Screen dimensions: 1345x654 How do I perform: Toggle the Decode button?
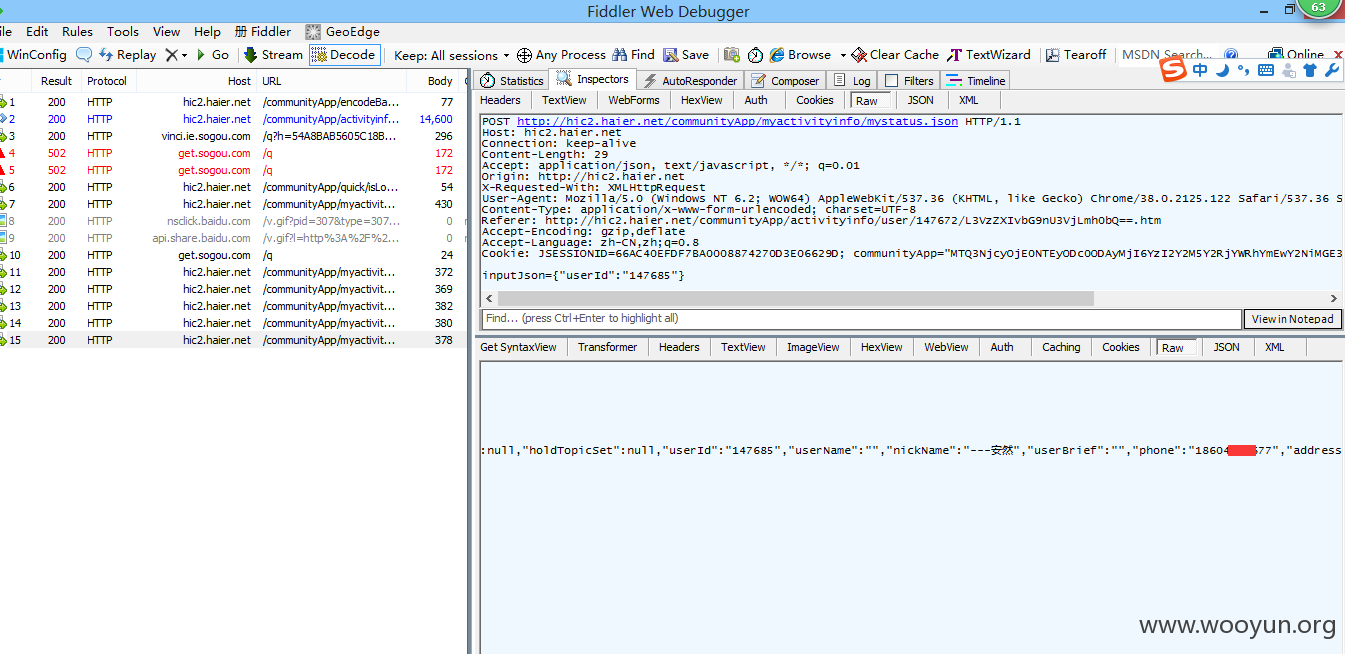point(343,55)
